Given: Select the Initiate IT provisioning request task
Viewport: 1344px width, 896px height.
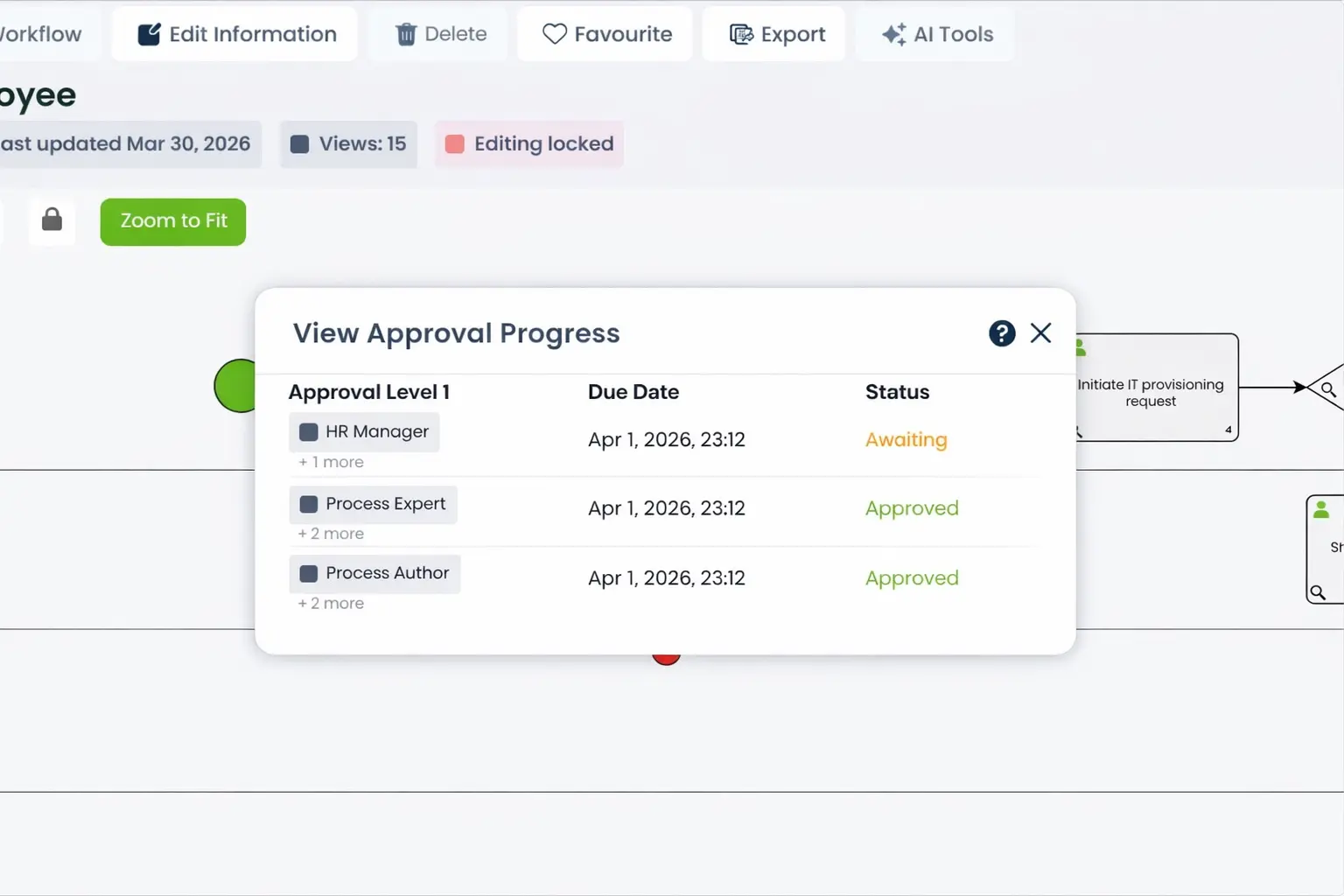Looking at the screenshot, I should point(1155,392).
